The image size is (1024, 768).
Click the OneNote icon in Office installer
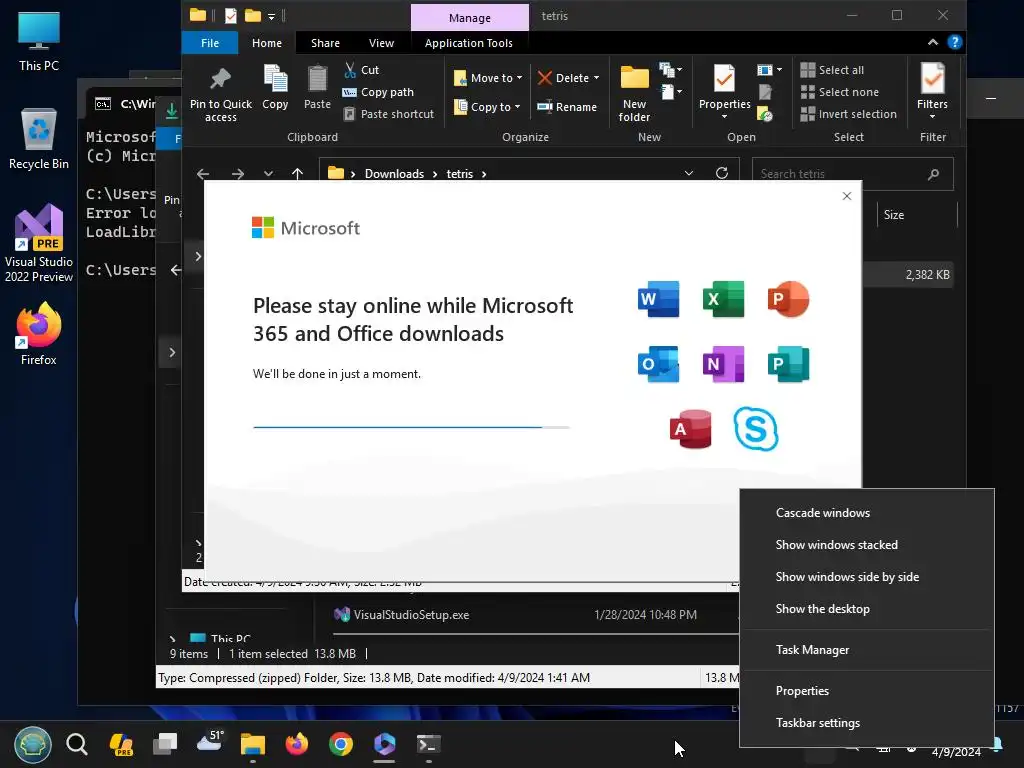point(723,364)
